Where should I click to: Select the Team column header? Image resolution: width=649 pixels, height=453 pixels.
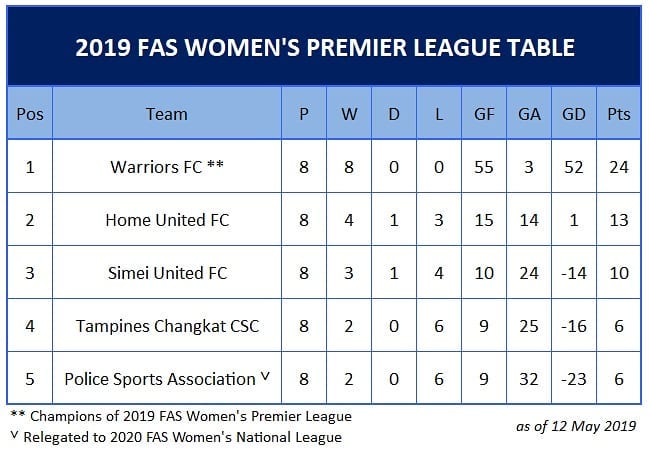tap(167, 113)
